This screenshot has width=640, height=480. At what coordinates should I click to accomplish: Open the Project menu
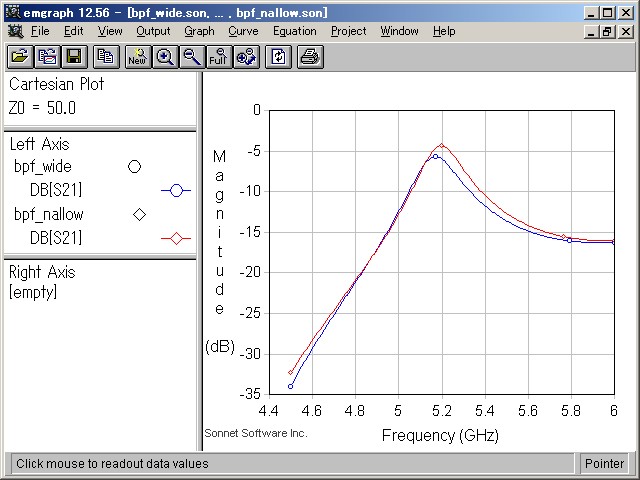(x=349, y=31)
